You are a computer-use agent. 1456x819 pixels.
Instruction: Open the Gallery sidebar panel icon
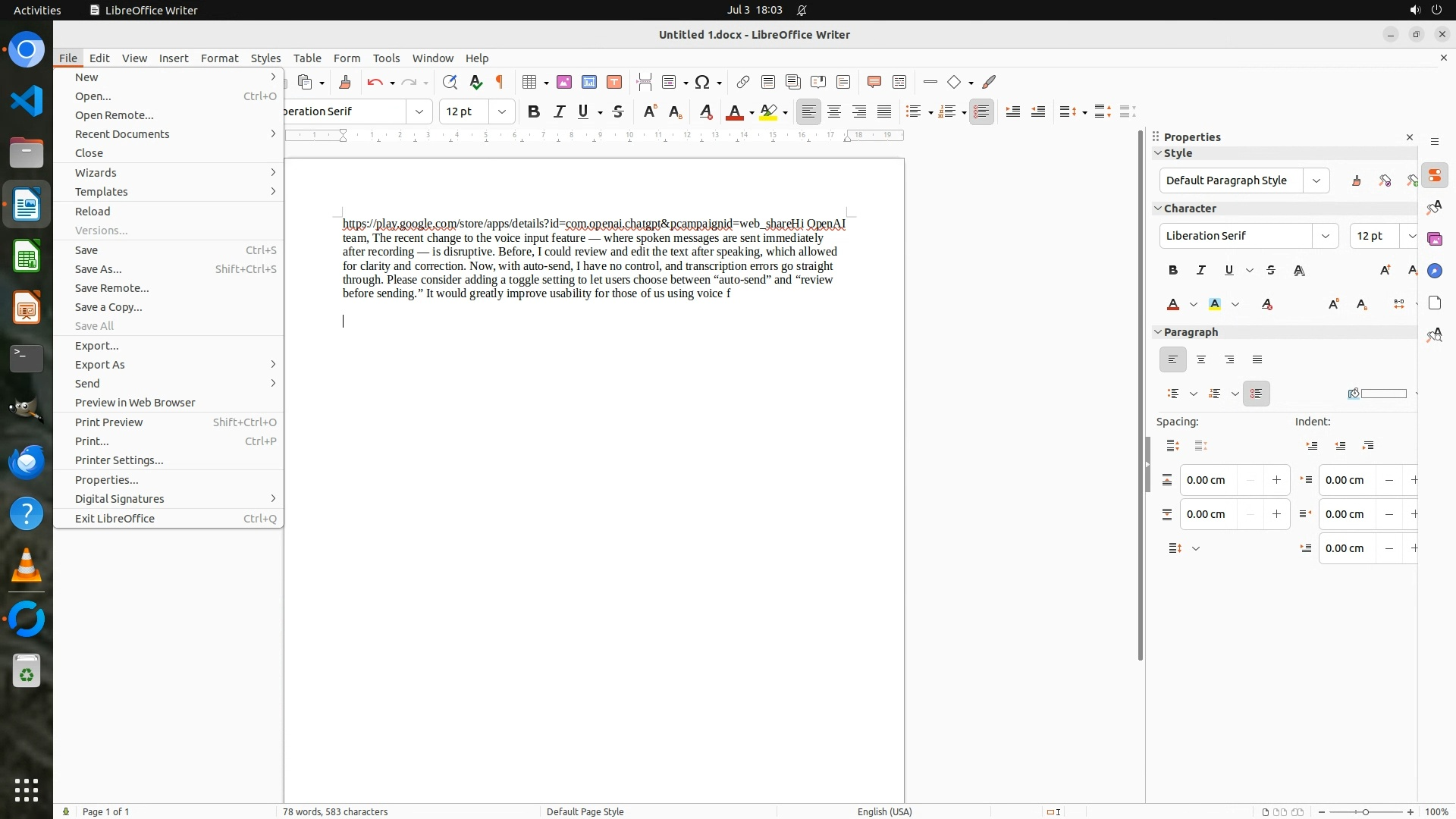pos(1435,240)
